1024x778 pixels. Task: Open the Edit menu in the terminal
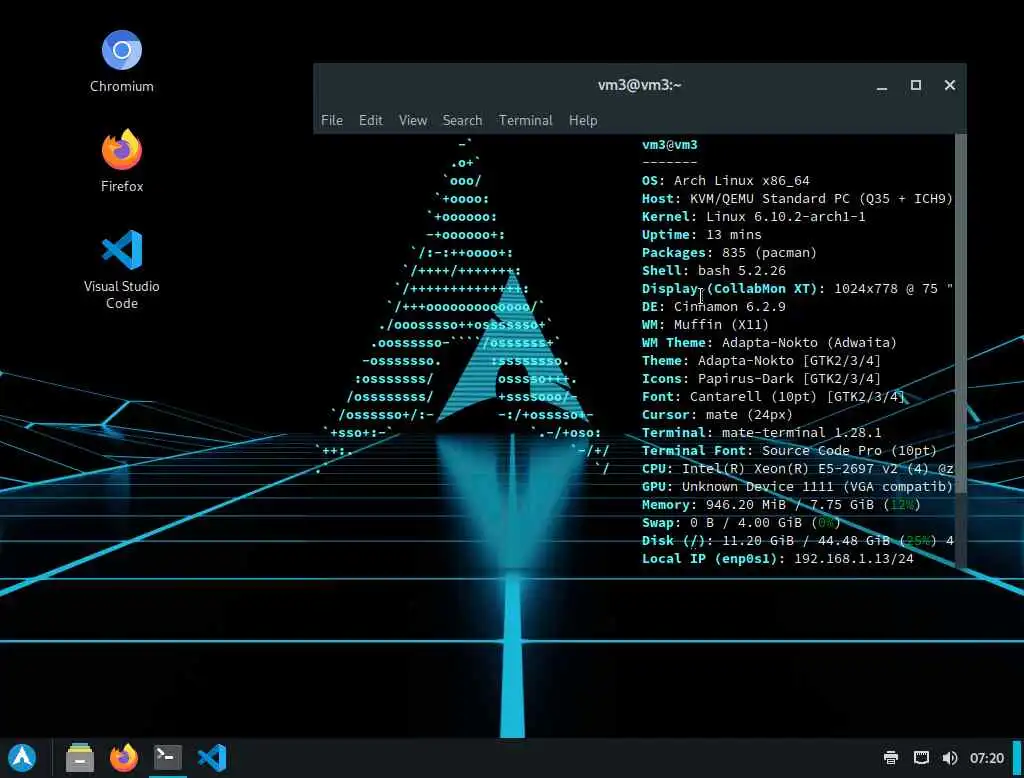click(370, 120)
